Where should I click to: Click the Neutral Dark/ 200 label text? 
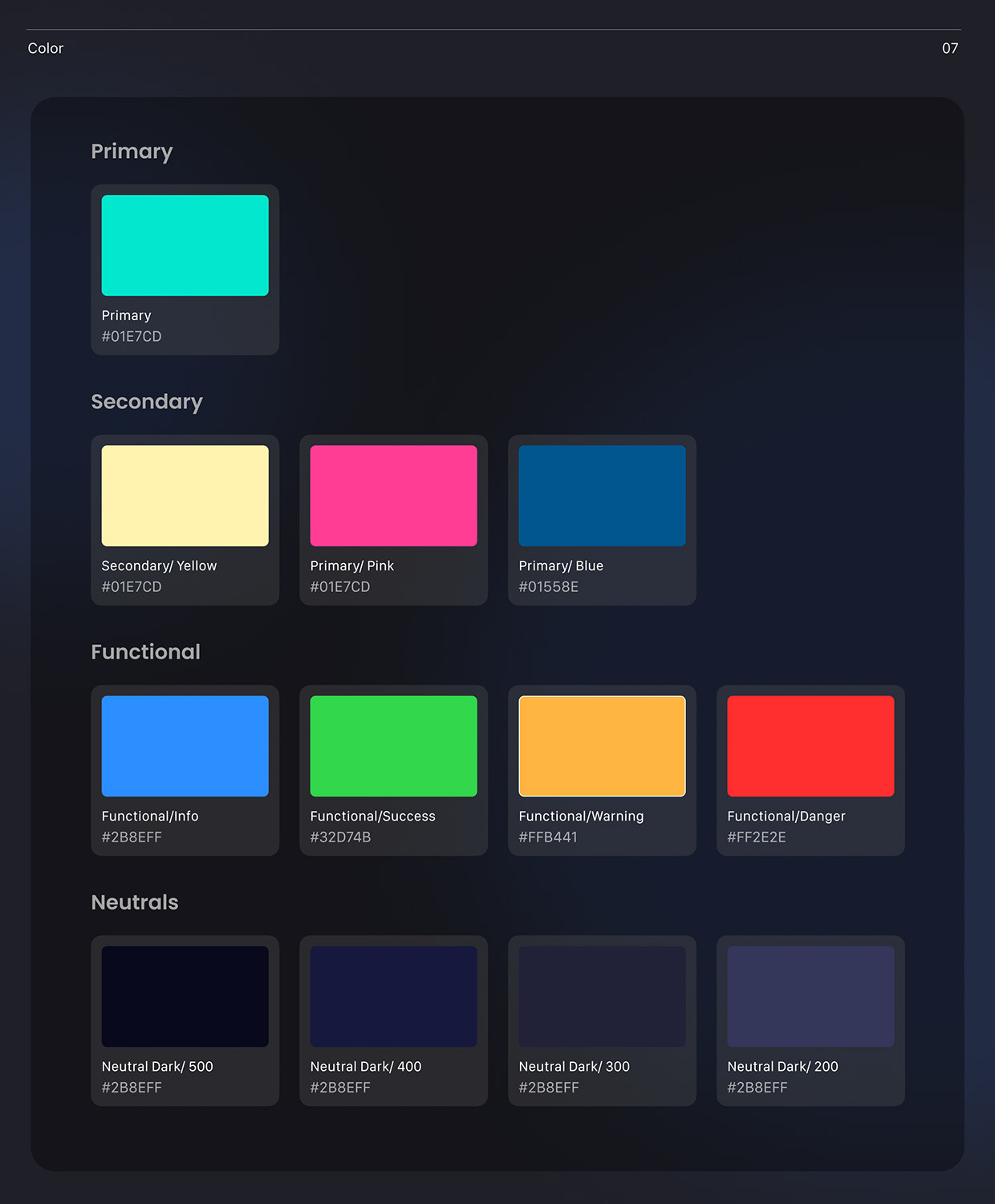click(x=783, y=1066)
